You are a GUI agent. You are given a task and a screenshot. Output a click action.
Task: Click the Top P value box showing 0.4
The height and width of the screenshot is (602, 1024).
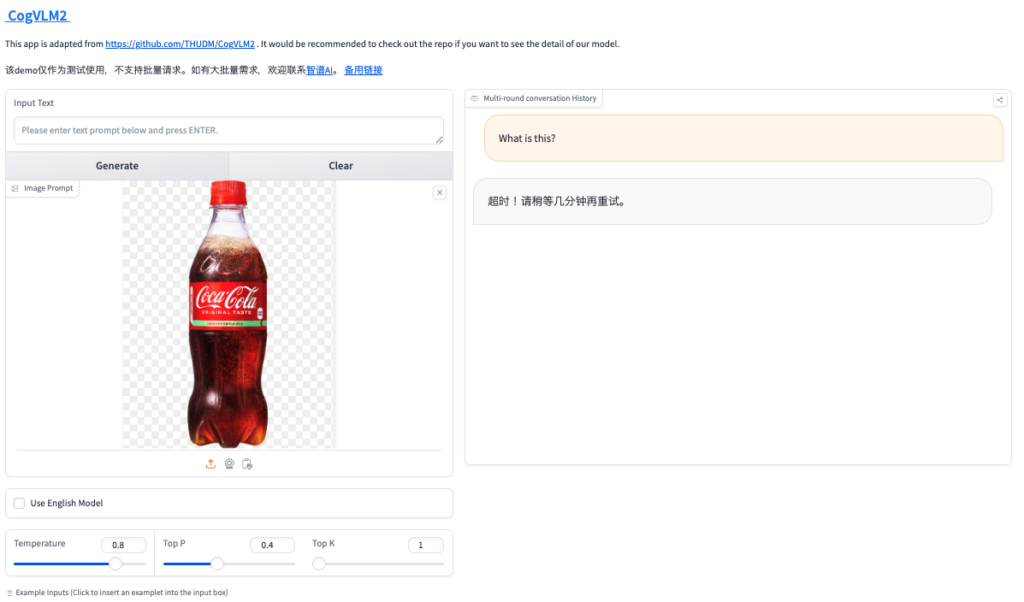(x=272, y=545)
